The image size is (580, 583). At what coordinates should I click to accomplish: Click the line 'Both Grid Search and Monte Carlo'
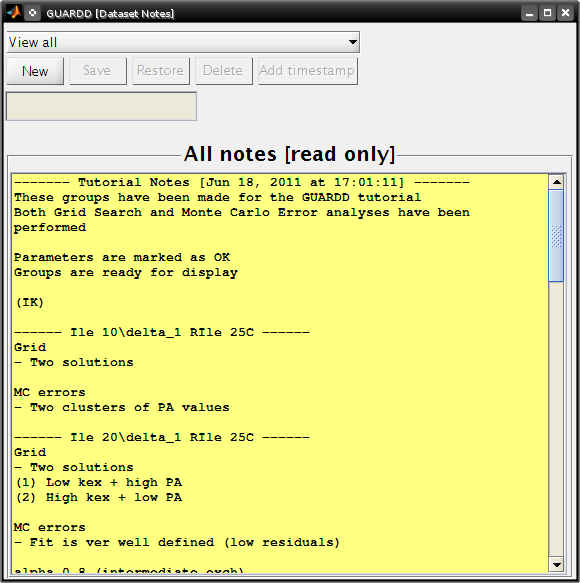point(242,212)
